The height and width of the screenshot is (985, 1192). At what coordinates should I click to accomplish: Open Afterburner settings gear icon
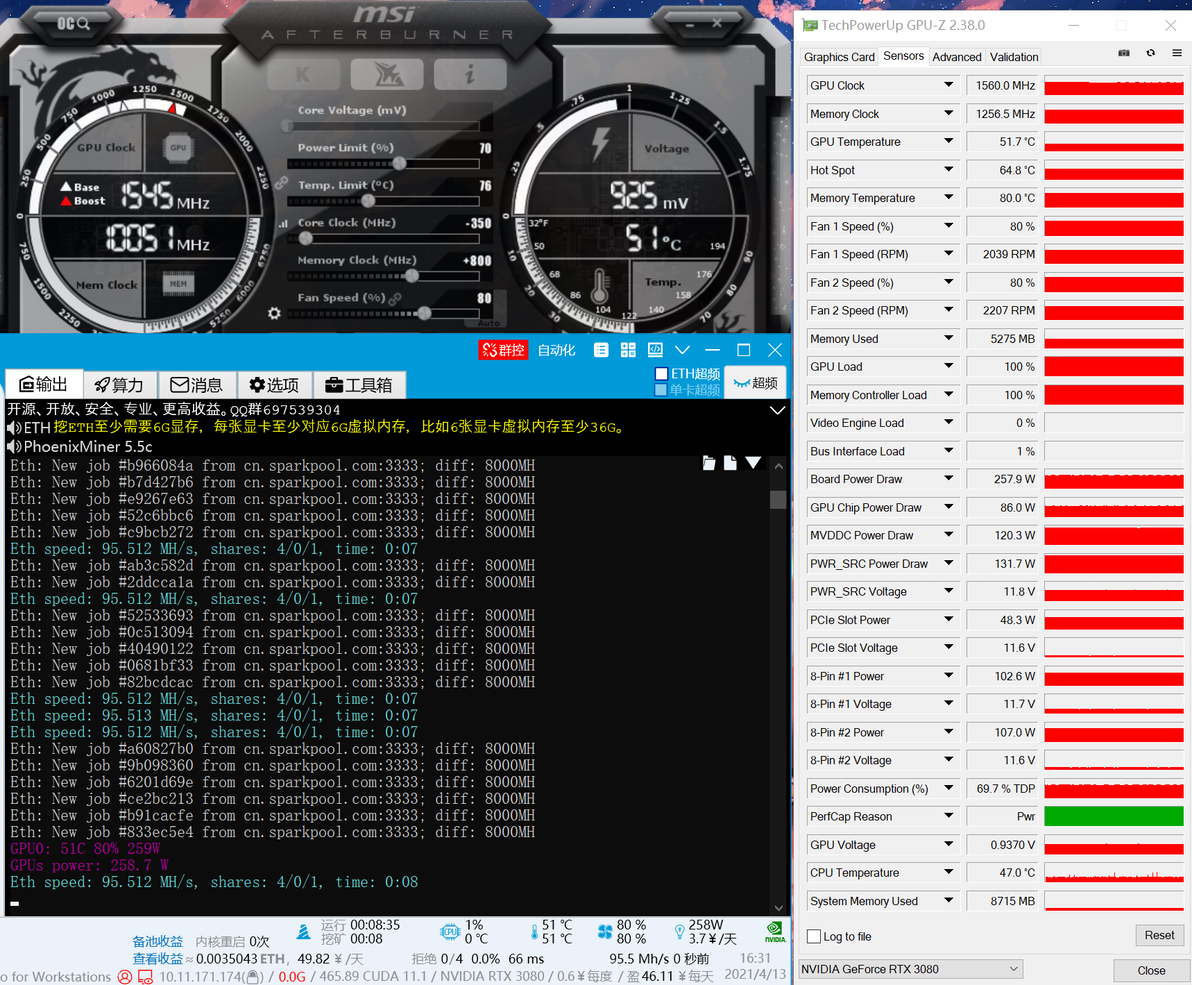274,313
